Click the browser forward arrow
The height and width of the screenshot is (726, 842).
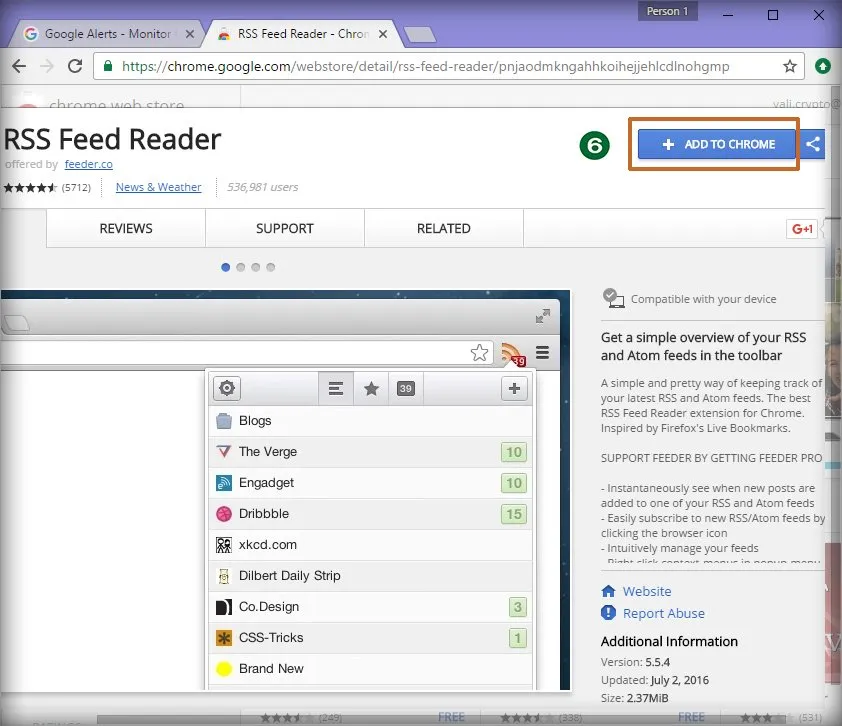(x=47, y=66)
